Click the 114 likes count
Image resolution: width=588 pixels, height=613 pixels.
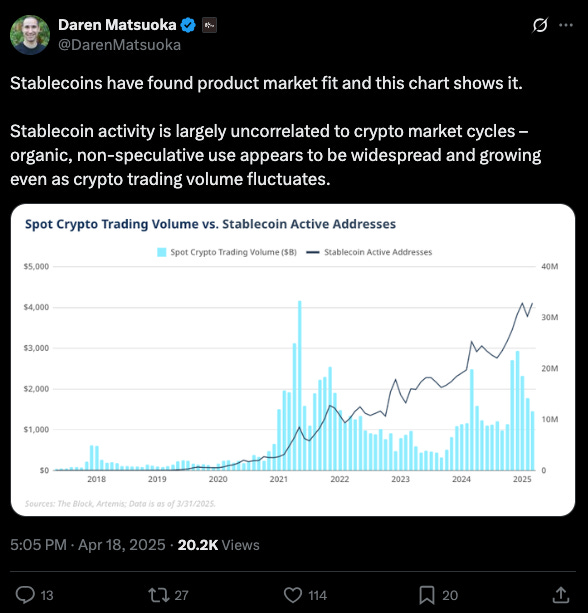click(317, 595)
